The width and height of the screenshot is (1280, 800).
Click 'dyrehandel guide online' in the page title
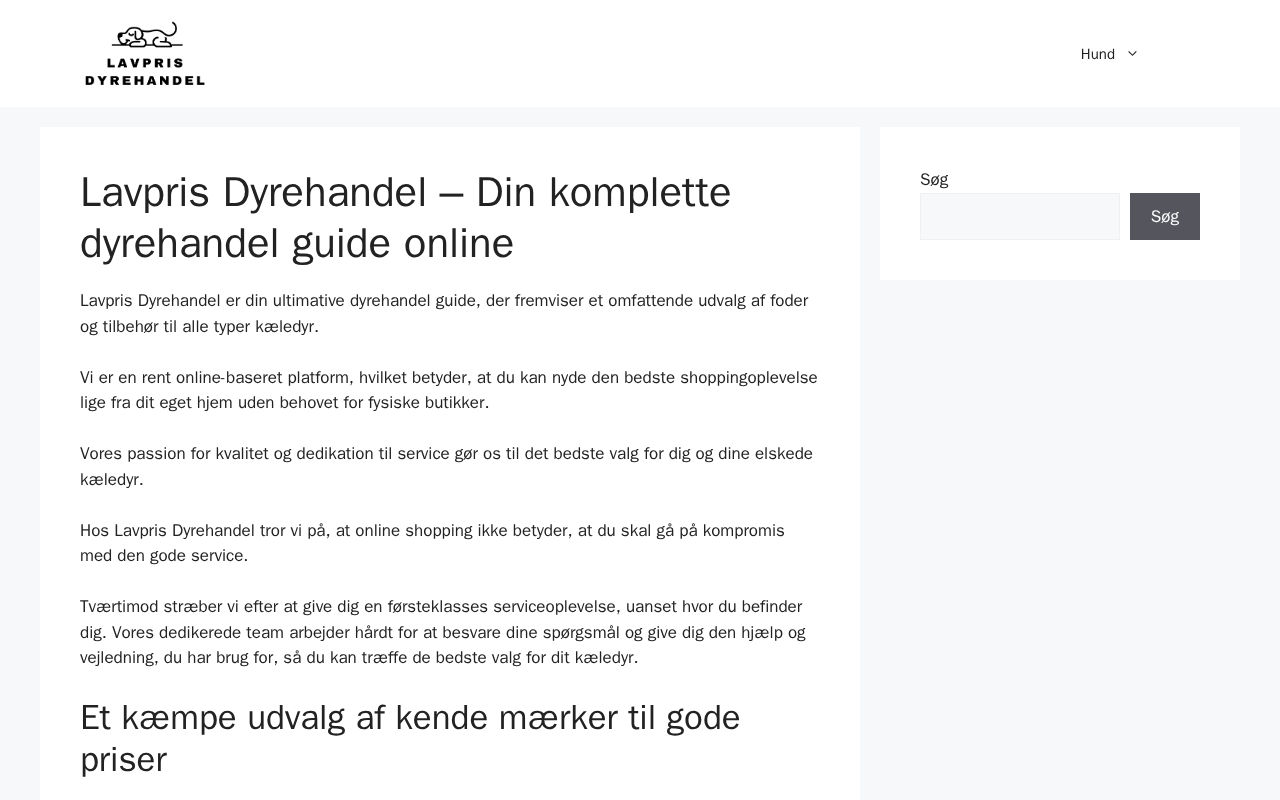point(297,244)
